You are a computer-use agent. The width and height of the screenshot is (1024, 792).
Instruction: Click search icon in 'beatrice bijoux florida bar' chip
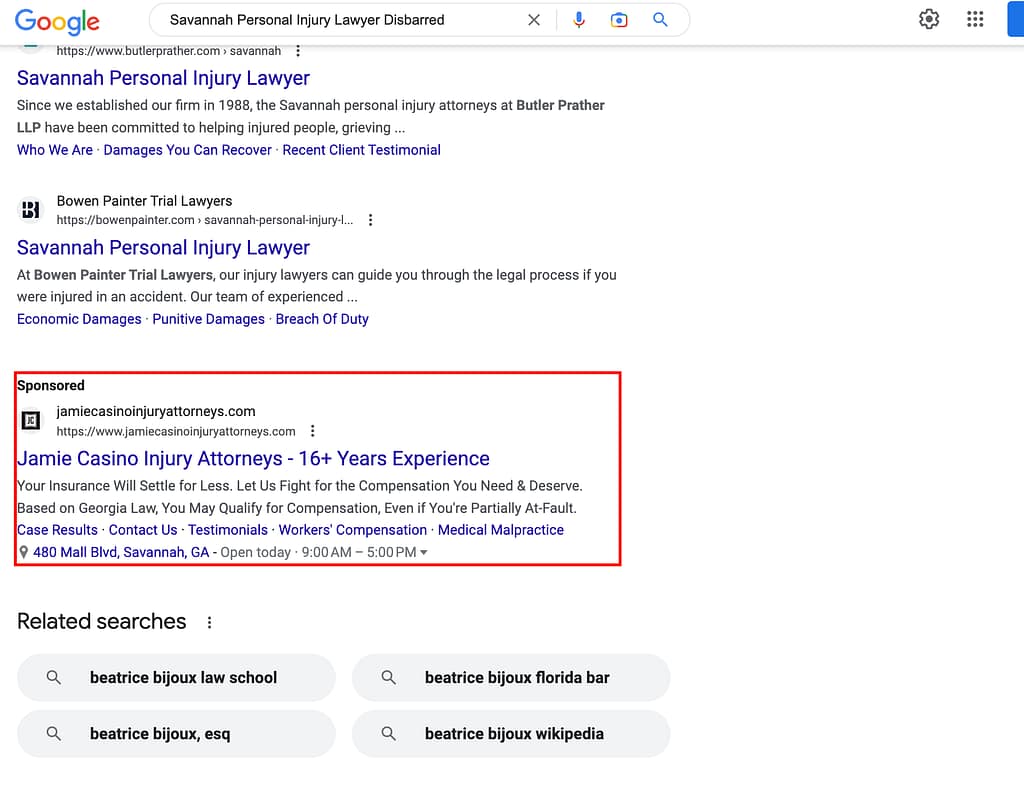tap(389, 678)
